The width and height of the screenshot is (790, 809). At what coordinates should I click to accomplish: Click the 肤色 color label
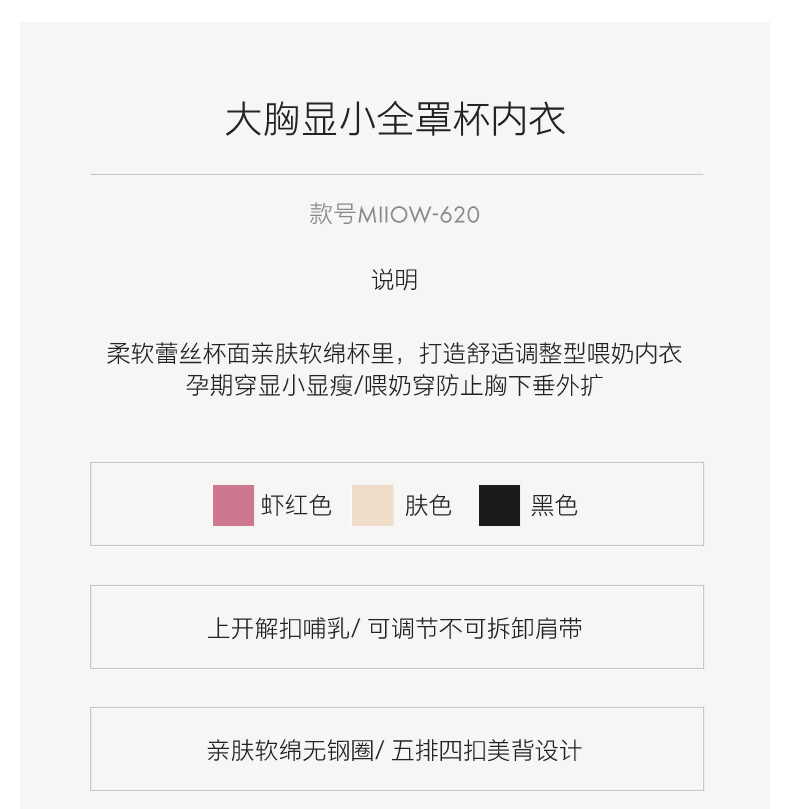click(428, 505)
